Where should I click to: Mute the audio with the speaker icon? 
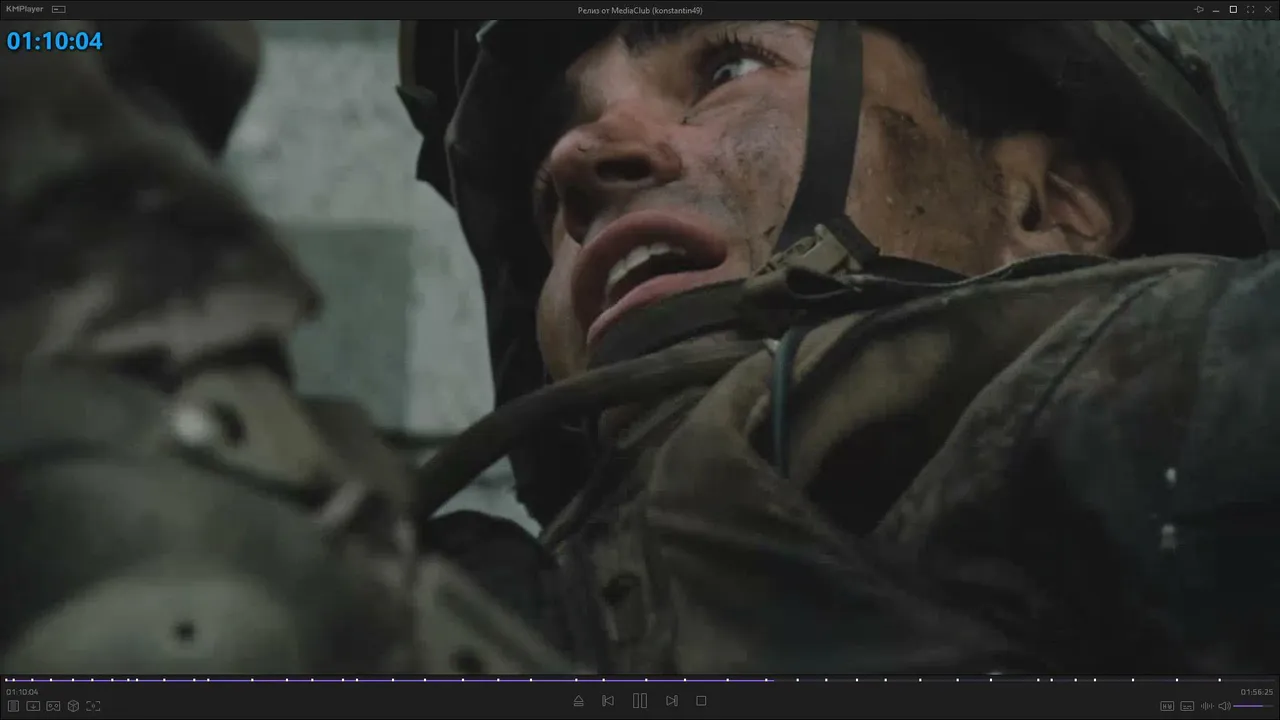[x=1224, y=706]
